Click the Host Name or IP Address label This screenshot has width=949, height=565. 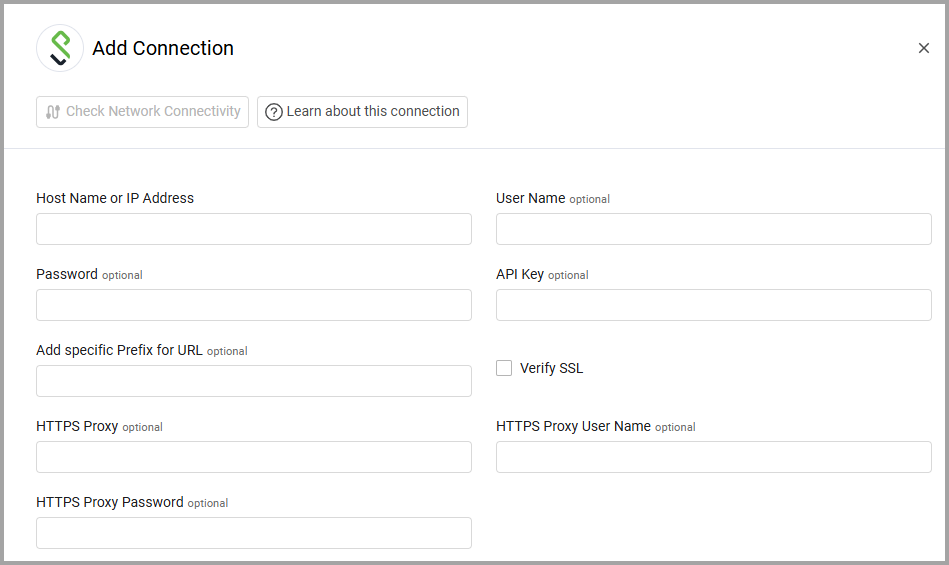pos(115,198)
